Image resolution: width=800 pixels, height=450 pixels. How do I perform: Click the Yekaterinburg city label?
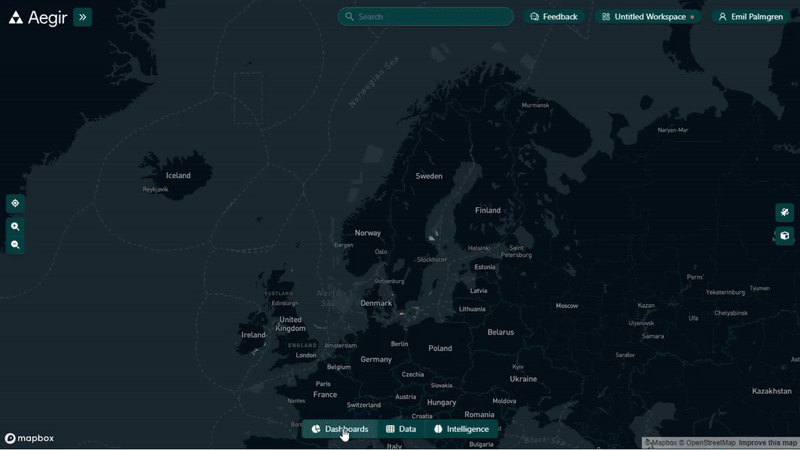pos(725,293)
